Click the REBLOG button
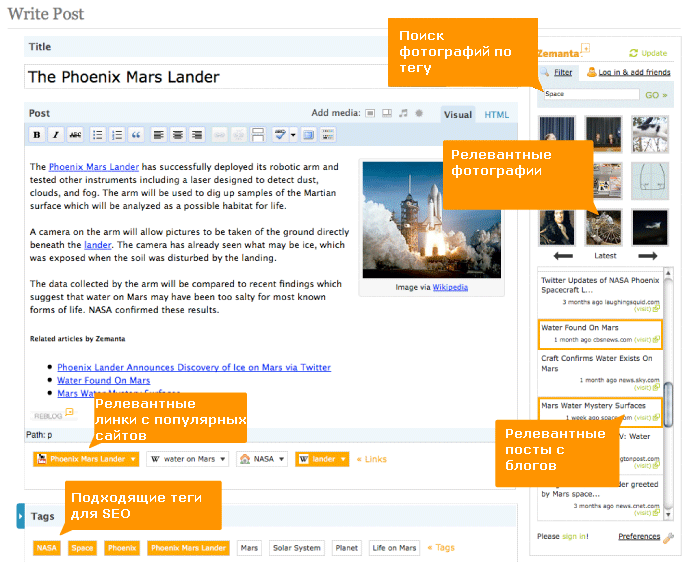 (52, 415)
